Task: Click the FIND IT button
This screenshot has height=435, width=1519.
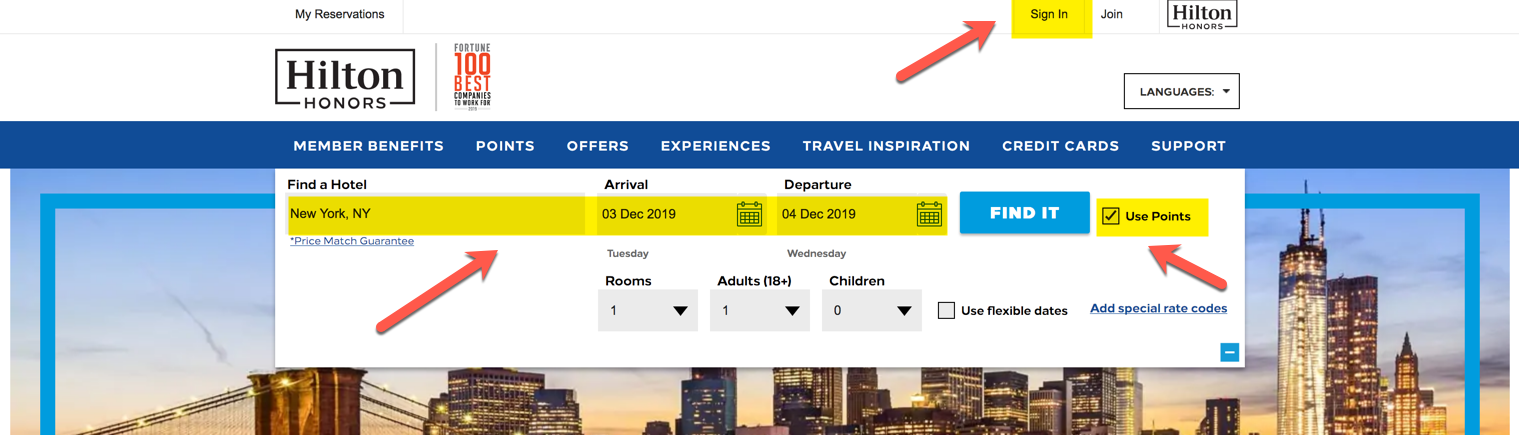Action: [1025, 213]
